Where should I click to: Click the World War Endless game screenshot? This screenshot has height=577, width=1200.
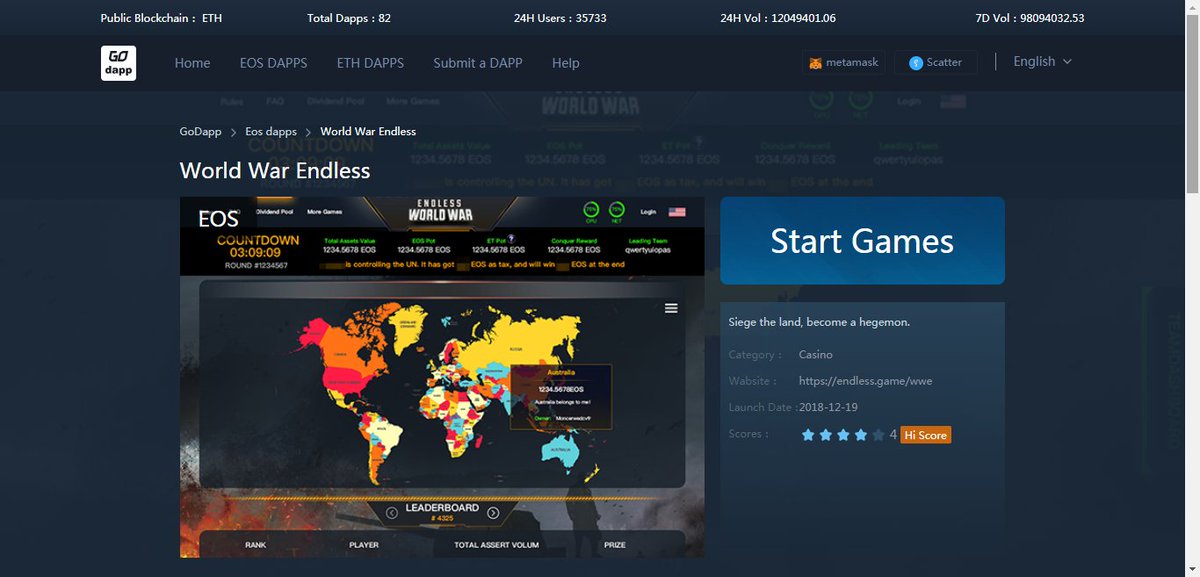[x=442, y=377]
